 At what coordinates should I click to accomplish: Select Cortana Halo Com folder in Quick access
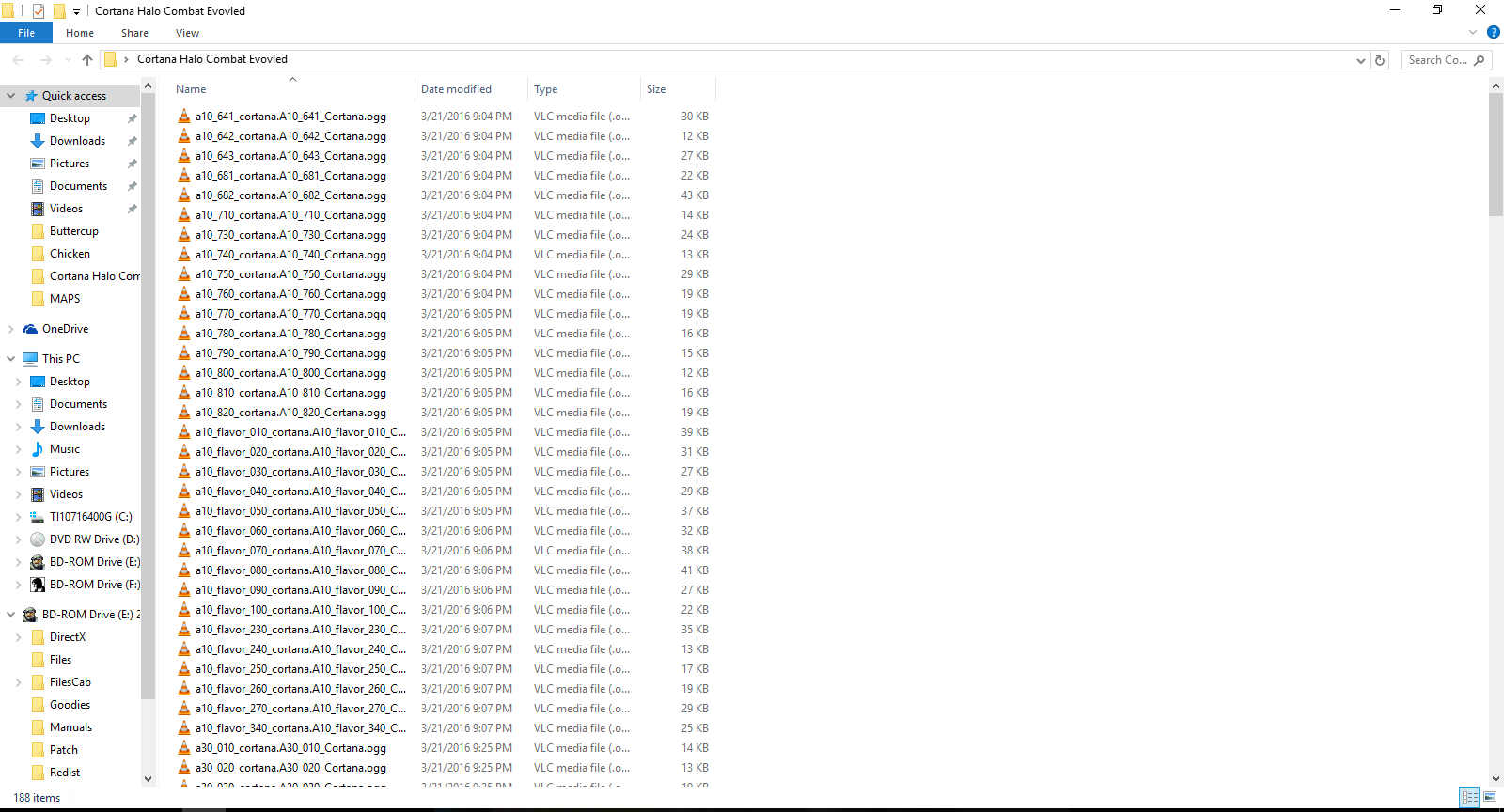coord(94,276)
